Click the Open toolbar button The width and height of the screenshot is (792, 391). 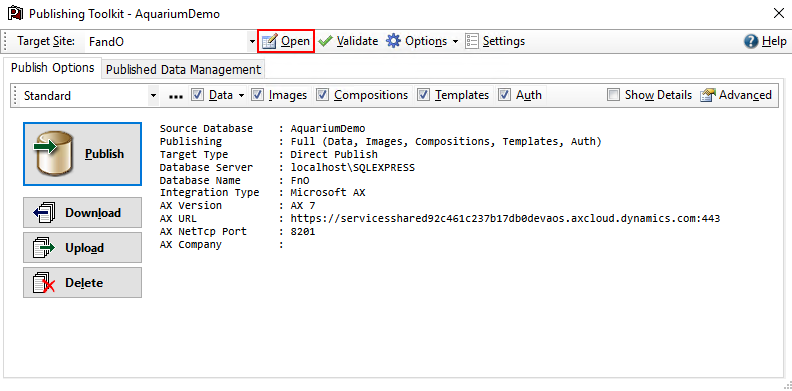point(286,41)
